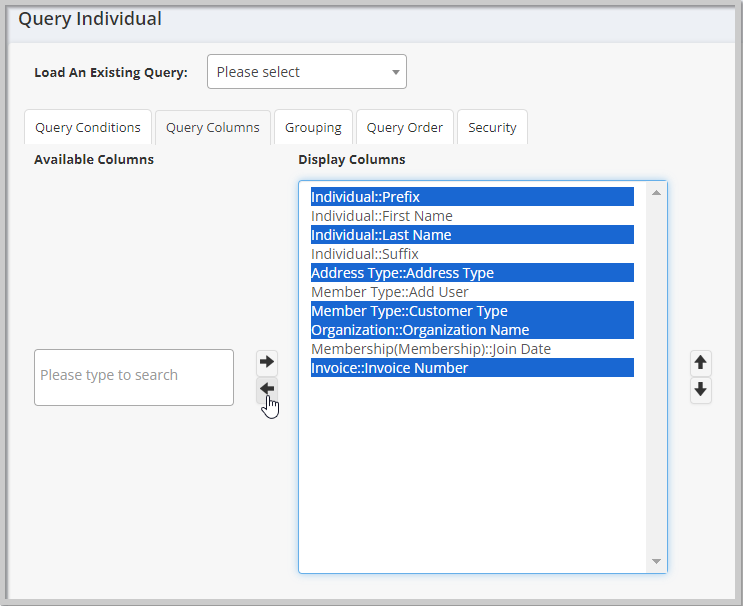Select Invoice::Invoice Number row
The width and height of the screenshot is (743, 606).
click(x=472, y=367)
